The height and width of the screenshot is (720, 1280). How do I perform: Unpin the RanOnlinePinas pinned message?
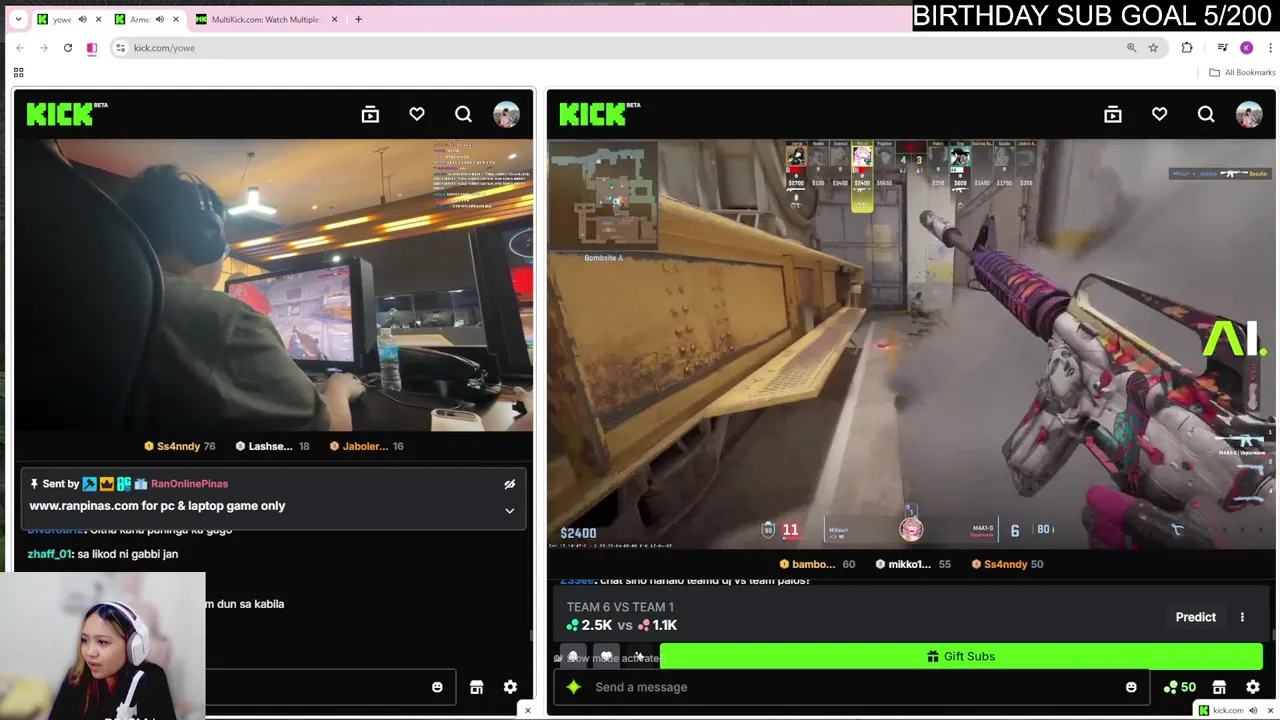coord(510,484)
